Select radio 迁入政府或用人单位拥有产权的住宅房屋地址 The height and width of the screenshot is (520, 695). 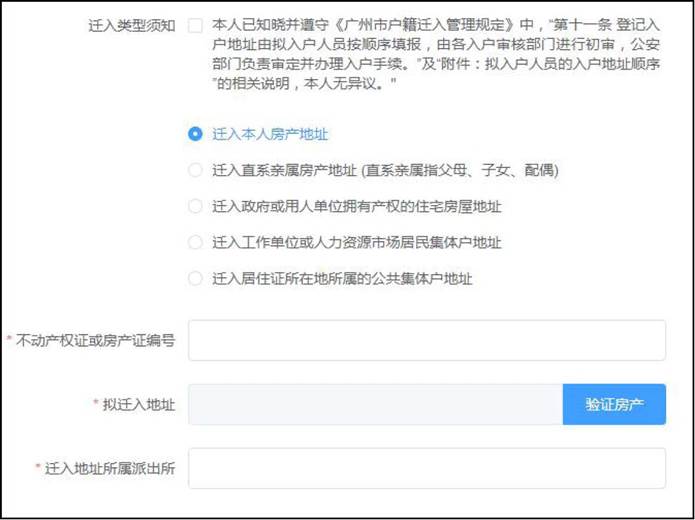tap(195, 206)
